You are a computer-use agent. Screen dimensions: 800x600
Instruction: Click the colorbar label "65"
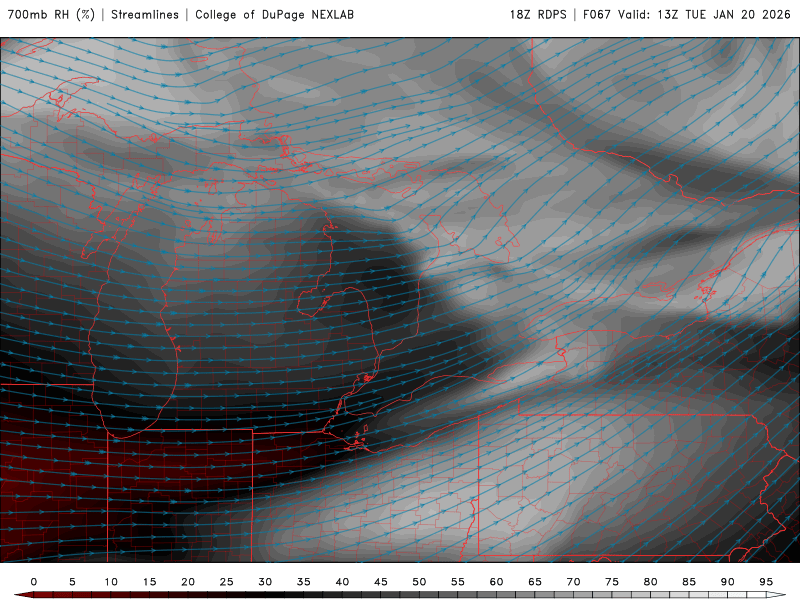coord(535,582)
